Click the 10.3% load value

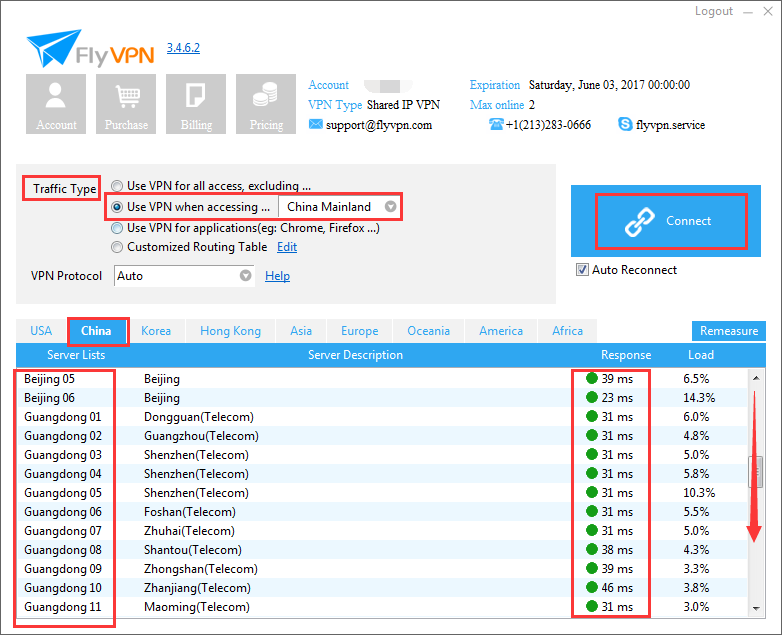click(x=699, y=493)
